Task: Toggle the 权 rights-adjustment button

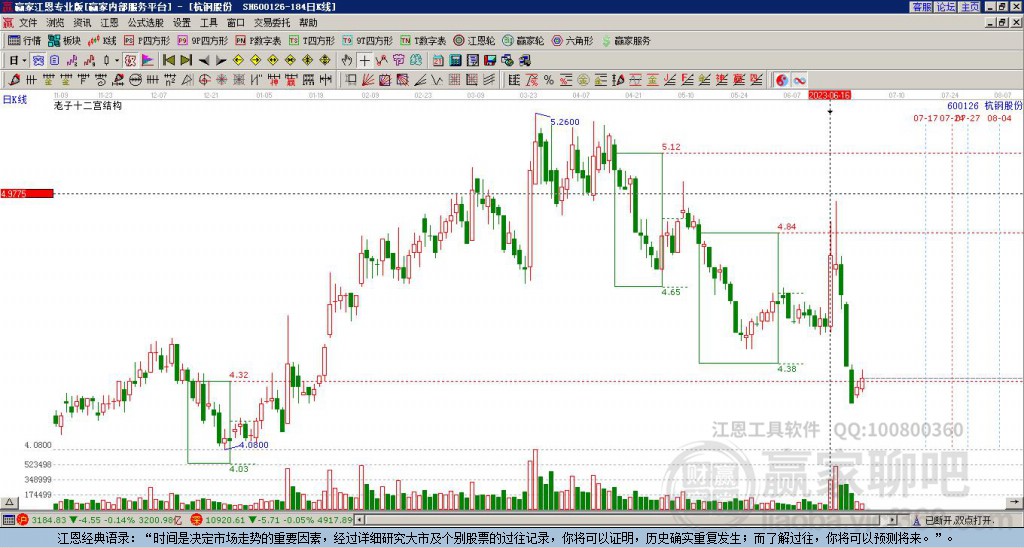Action: pos(130,61)
